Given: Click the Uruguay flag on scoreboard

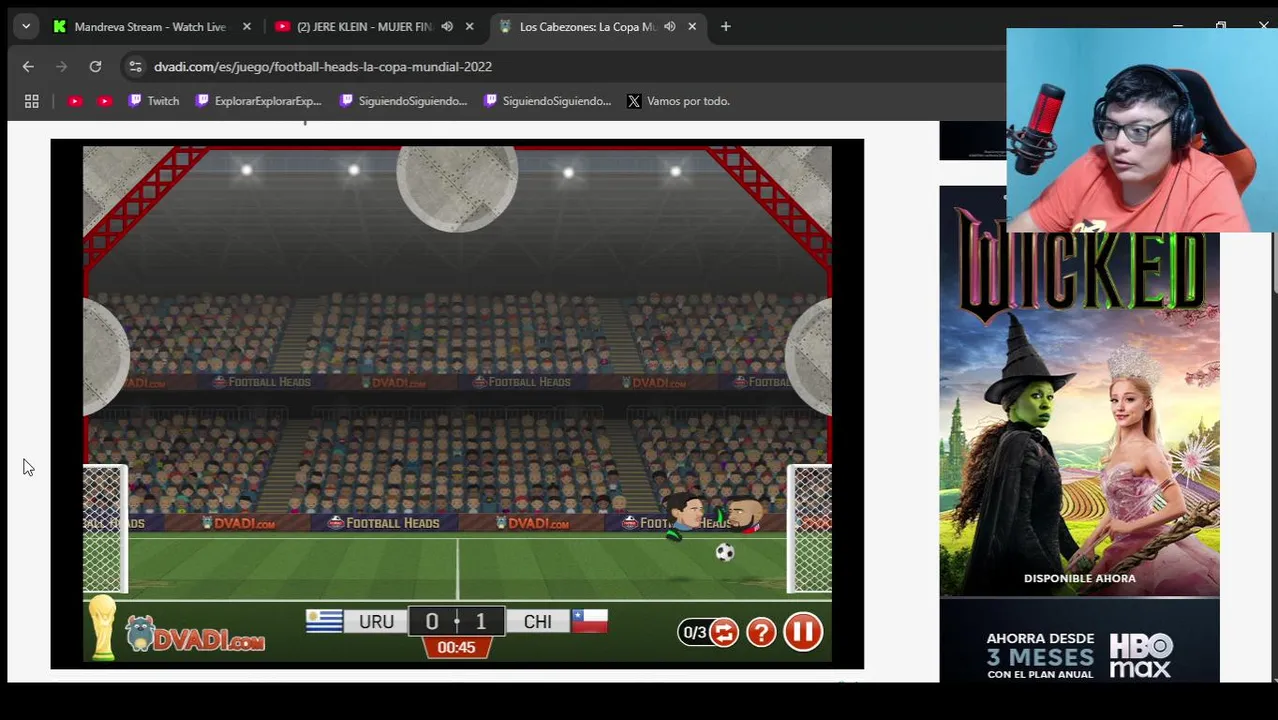Looking at the screenshot, I should coord(324,621).
